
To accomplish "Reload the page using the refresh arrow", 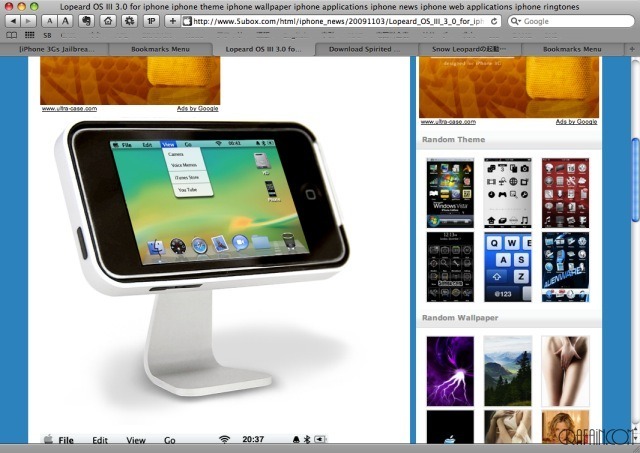I will pyautogui.click(x=494, y=21).
